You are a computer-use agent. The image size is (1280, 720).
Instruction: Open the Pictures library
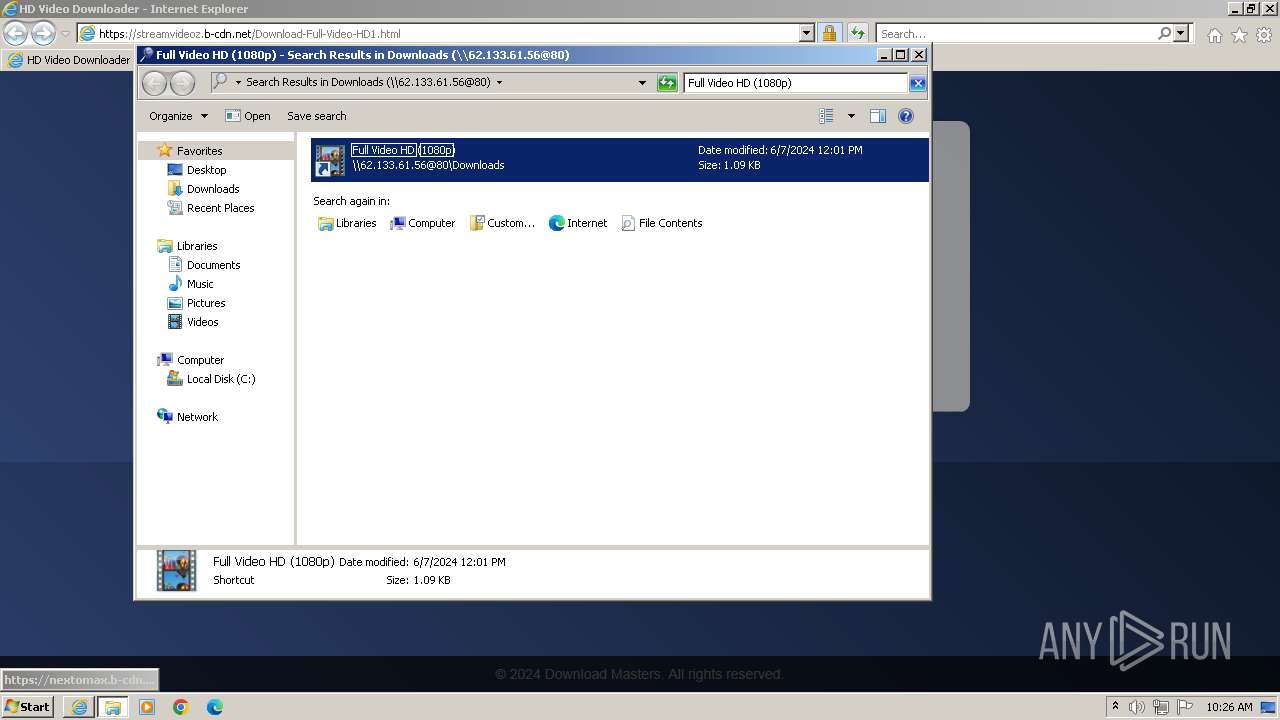[206, 303]
